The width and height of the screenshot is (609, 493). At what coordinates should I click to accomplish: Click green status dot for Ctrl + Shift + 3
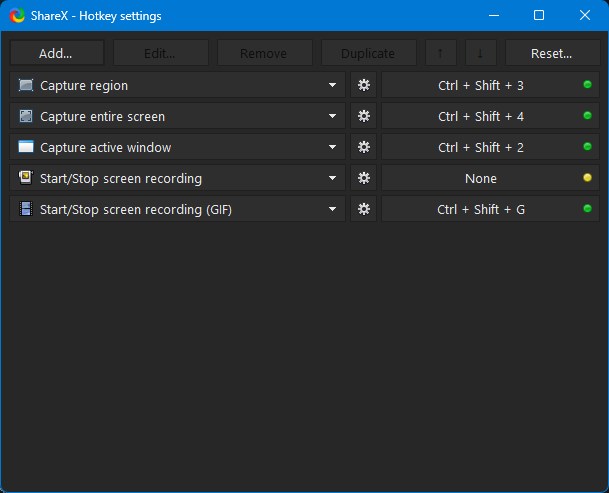(x=587, y=84)
